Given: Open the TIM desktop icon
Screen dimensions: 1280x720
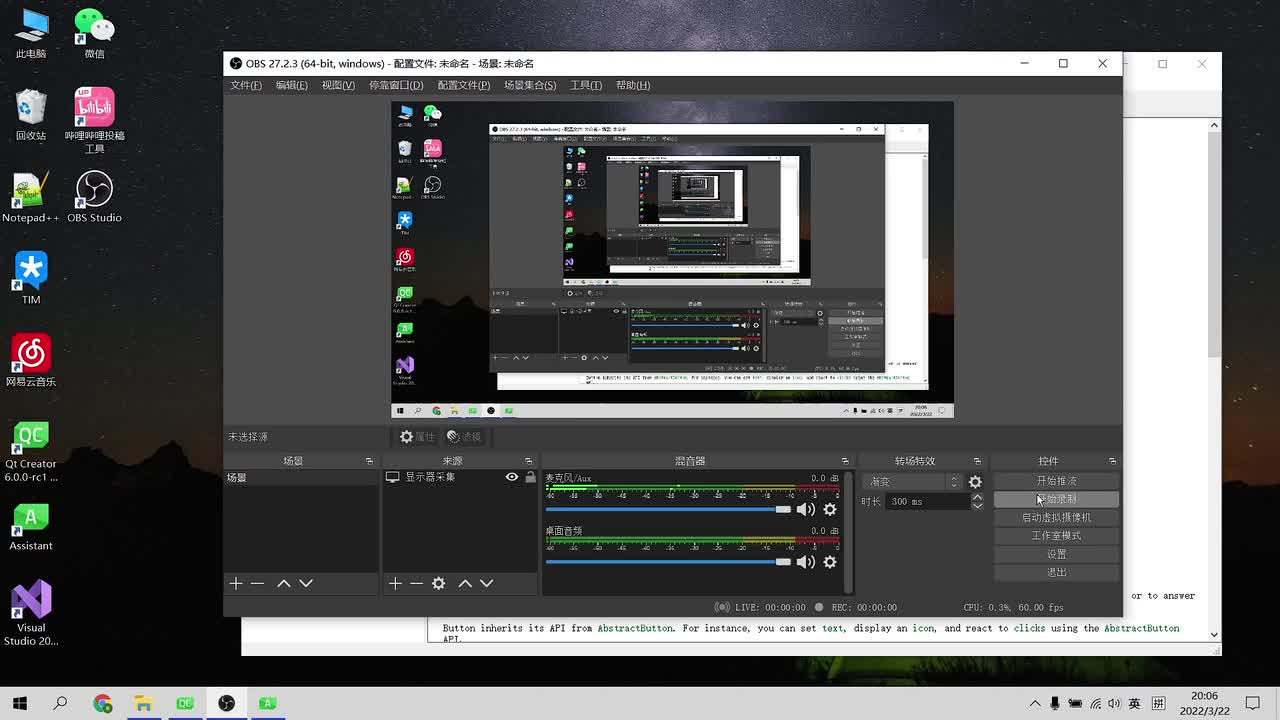Looking at the screenshot, I should pos(31,279).
